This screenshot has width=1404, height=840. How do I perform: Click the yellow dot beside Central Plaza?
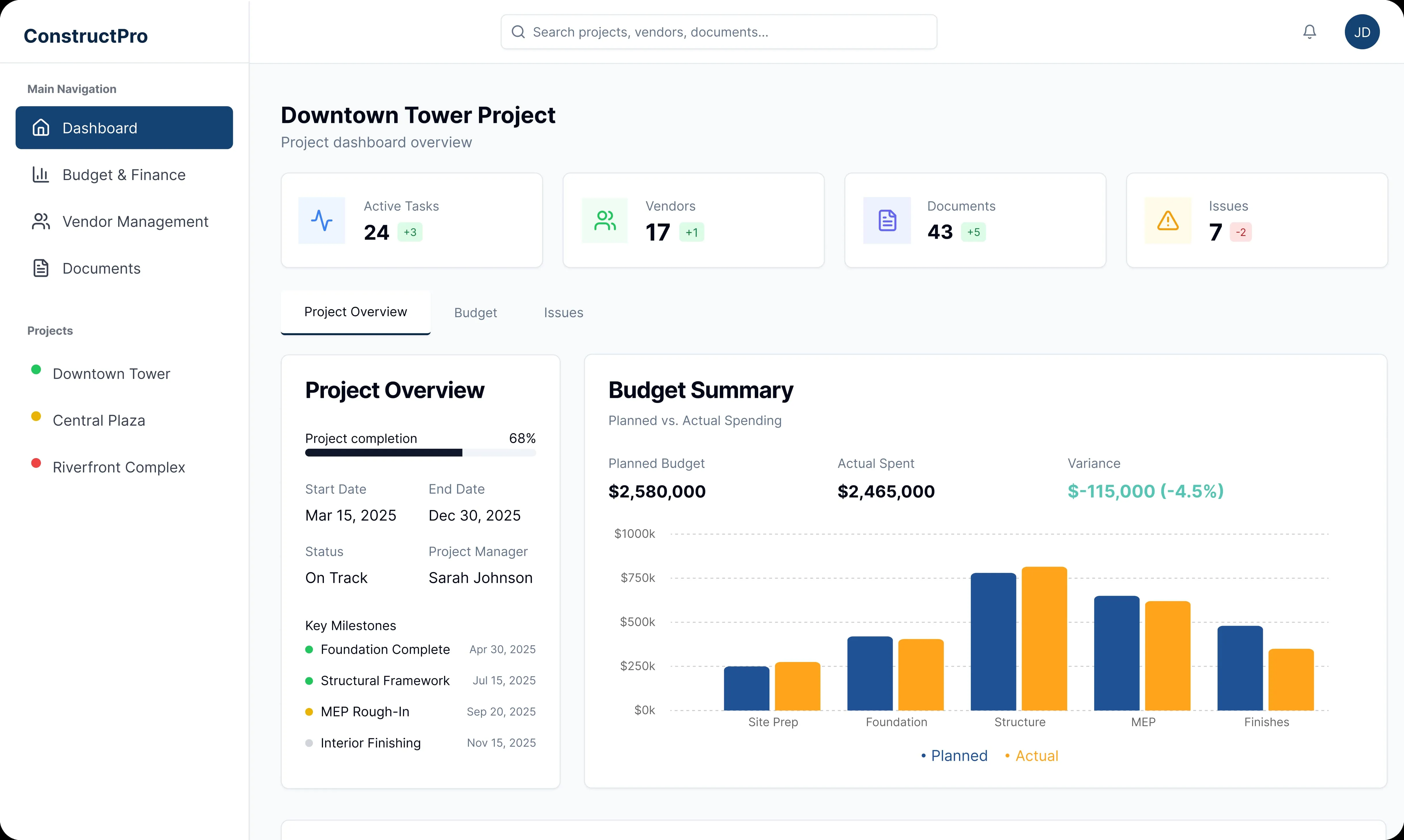(36, 416)
